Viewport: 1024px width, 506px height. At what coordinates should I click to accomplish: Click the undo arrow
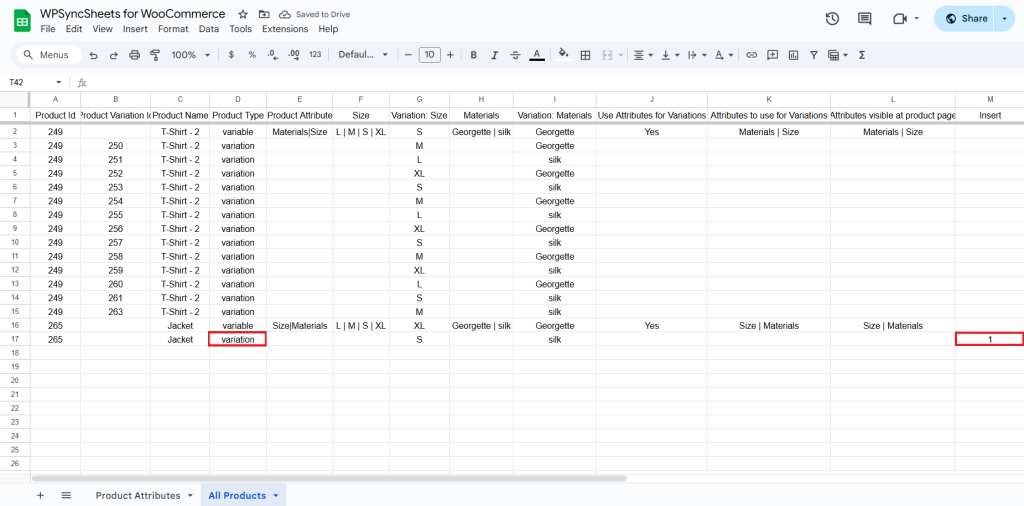click(x=93, y=55)
